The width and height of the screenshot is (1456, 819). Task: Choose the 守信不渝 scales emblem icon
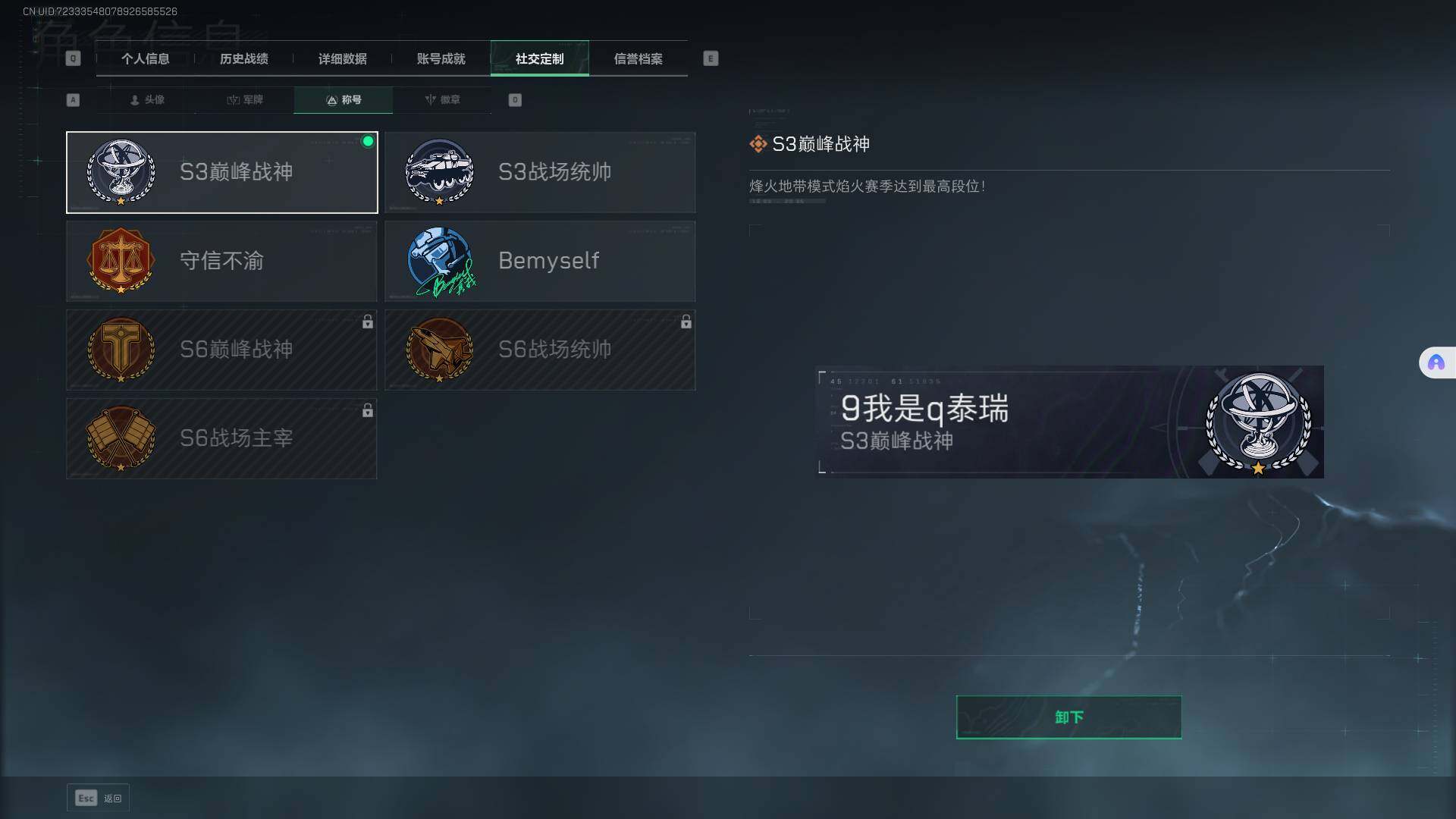[x=121, y=261]
